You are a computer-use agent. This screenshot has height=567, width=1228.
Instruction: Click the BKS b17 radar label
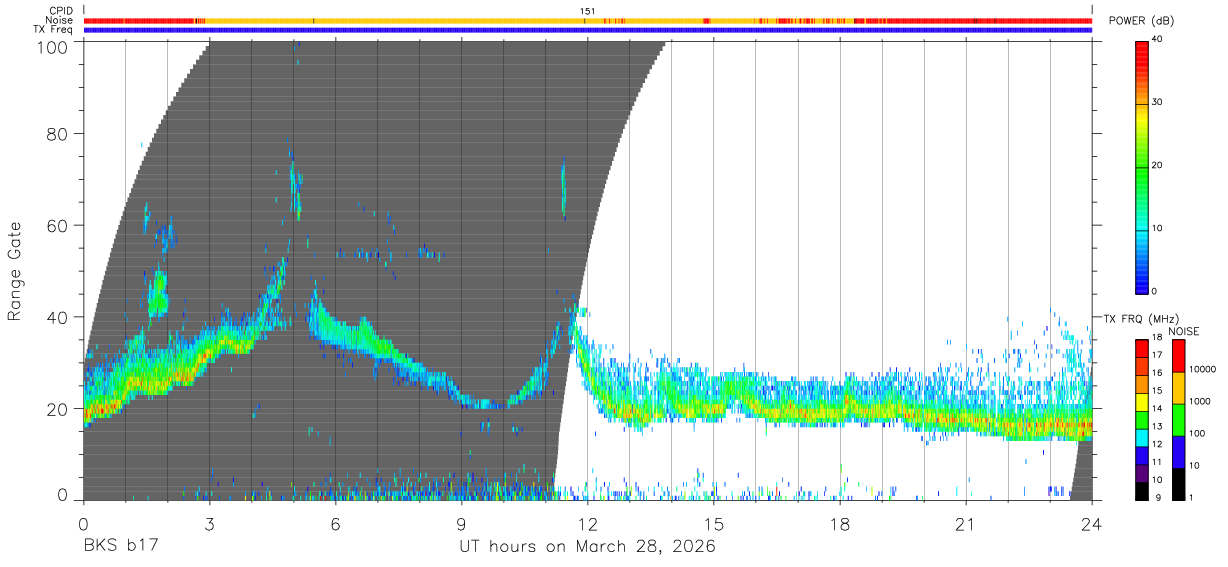click(120, 547)
